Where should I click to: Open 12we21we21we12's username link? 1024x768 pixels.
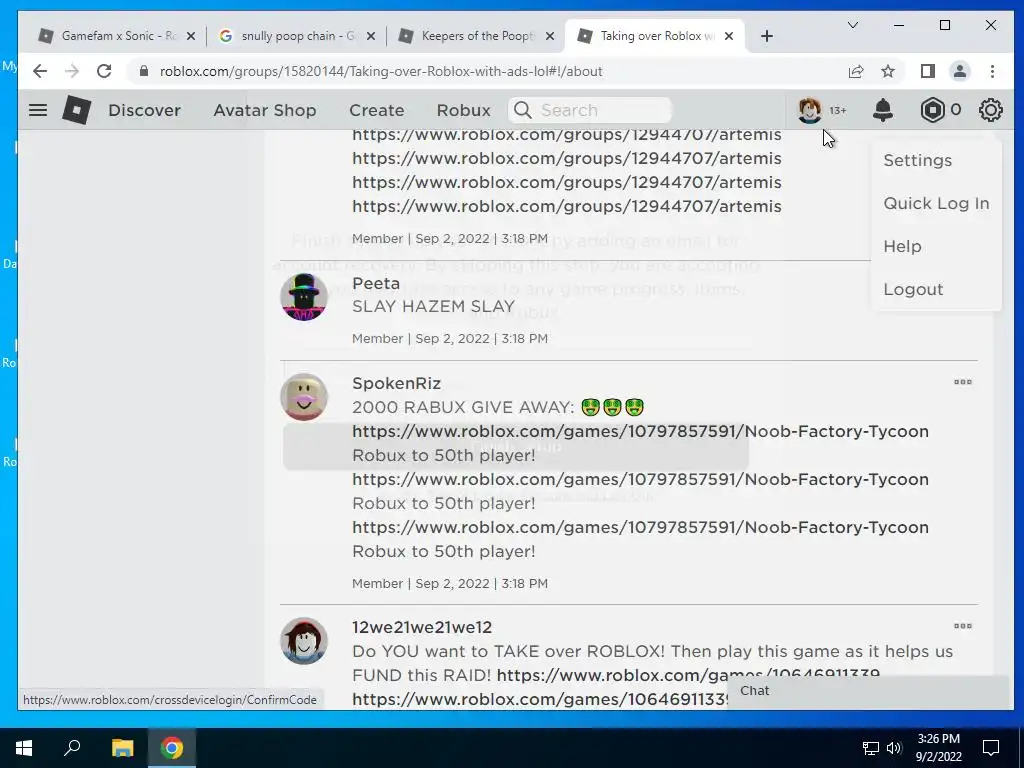click(x=422, y=627)
